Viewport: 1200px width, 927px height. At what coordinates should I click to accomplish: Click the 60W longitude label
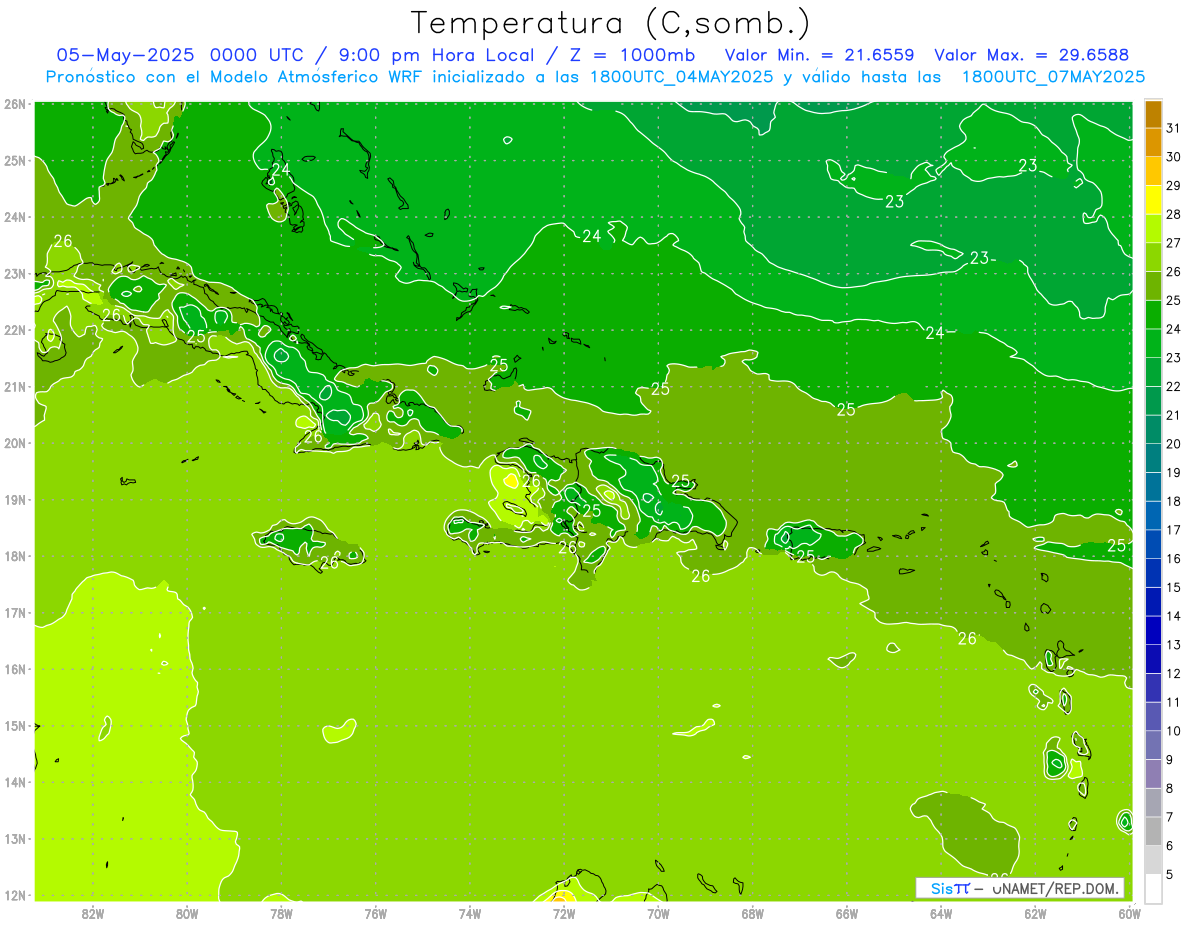tap(1129, 913)
